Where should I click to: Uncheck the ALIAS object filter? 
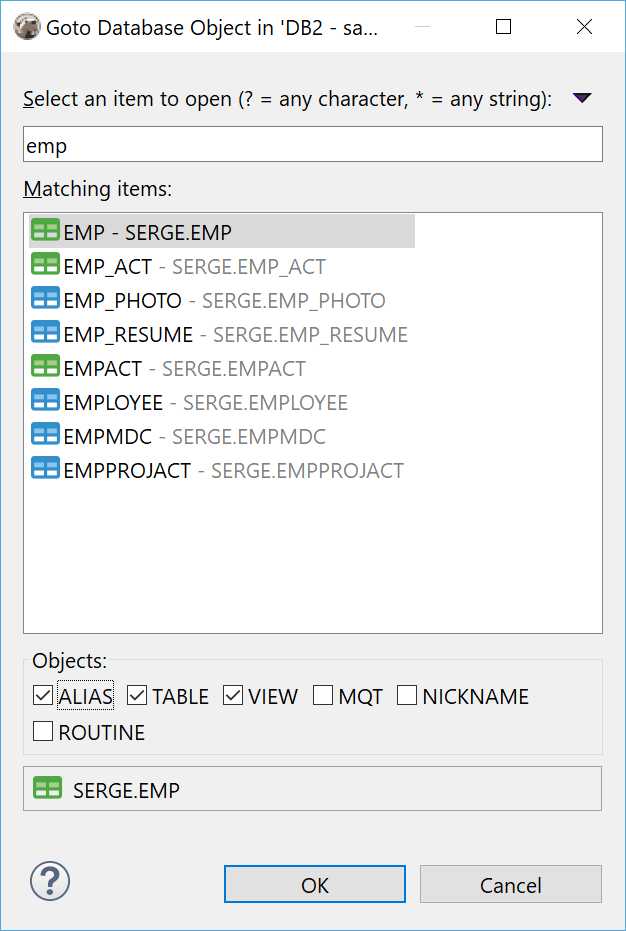[x=42, y=695]
